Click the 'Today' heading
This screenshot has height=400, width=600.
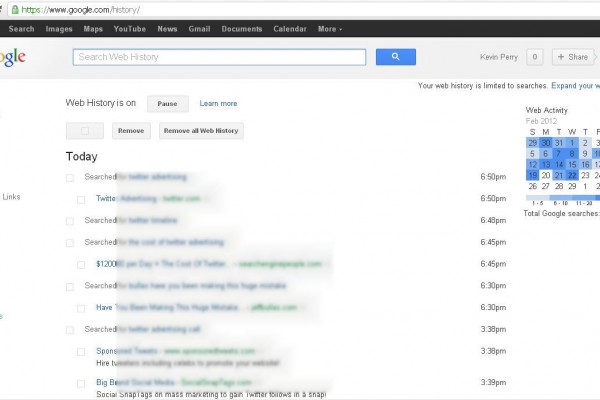tap(82, 157)
